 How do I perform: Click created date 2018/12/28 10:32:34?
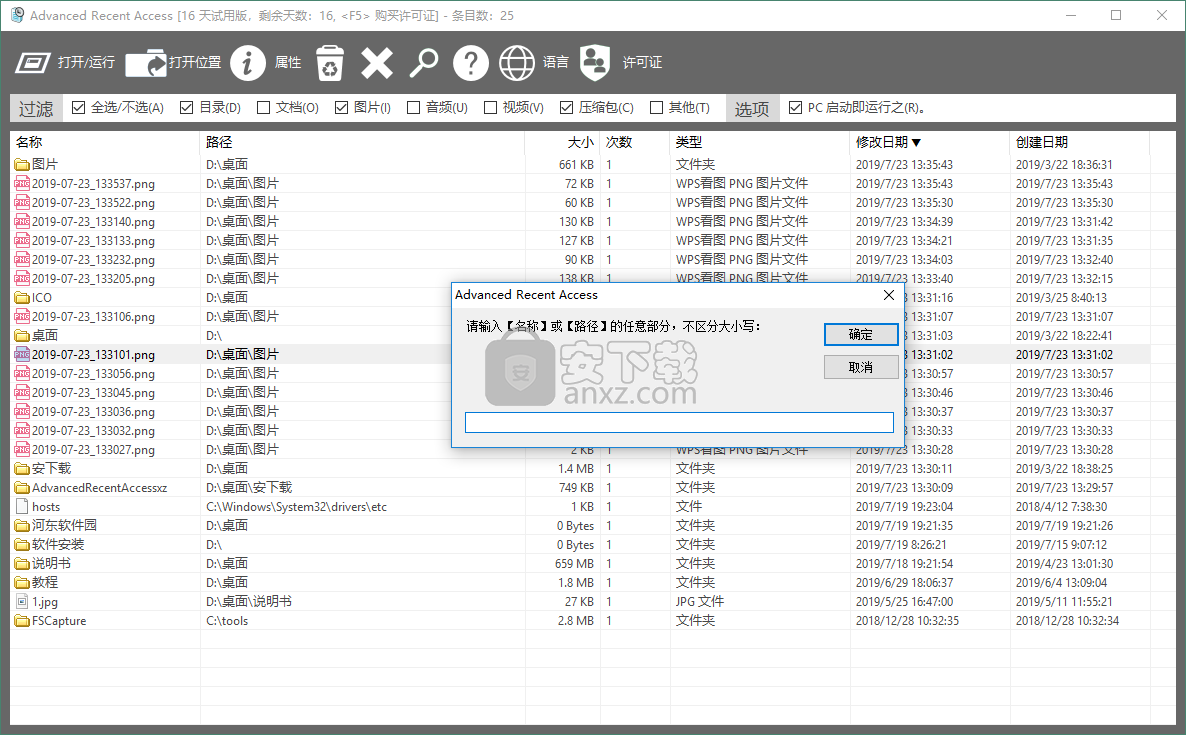[1067, 621]
